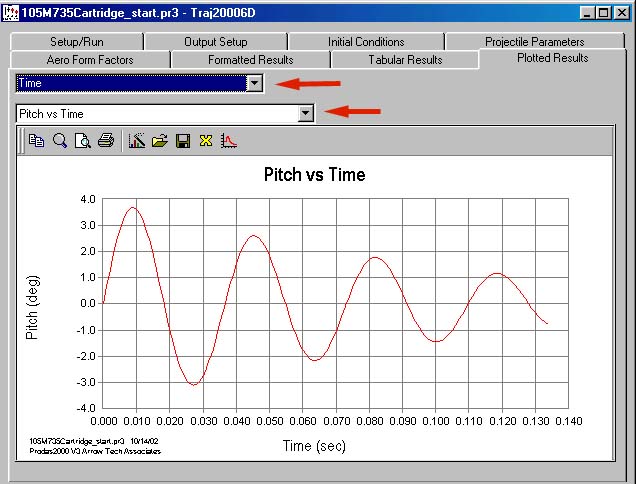Open the Aero Form Factors tab
Image resolution: width=636 pixels, height=484 pixels.
(90, 60)
